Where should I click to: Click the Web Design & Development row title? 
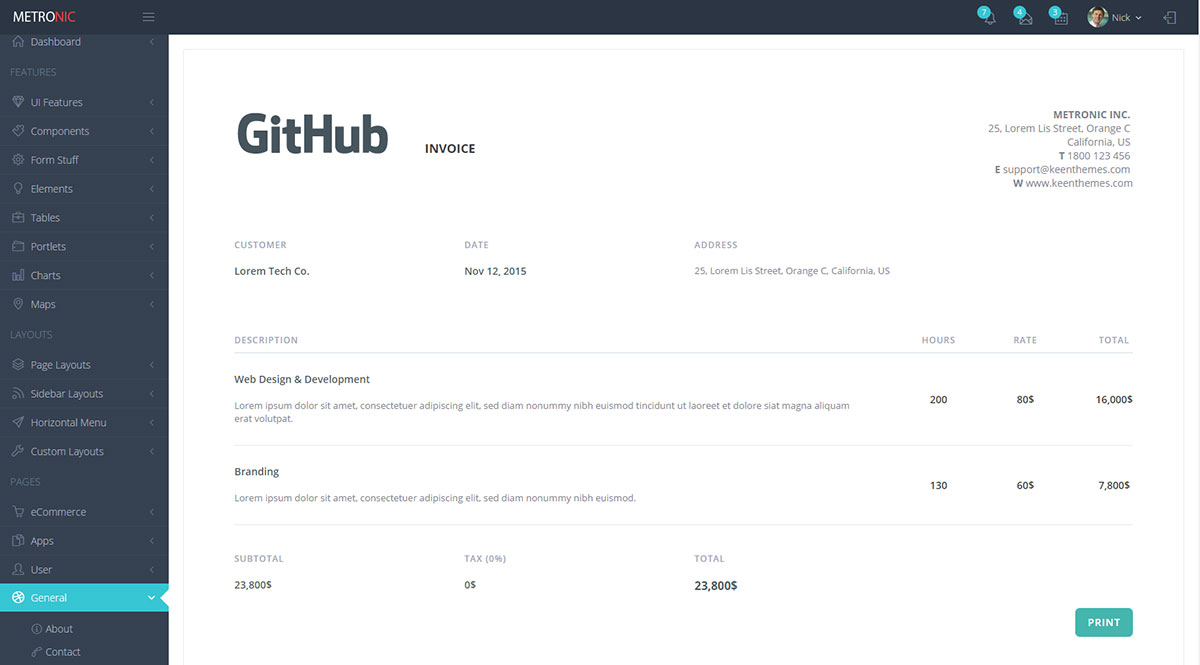(302, 380)
